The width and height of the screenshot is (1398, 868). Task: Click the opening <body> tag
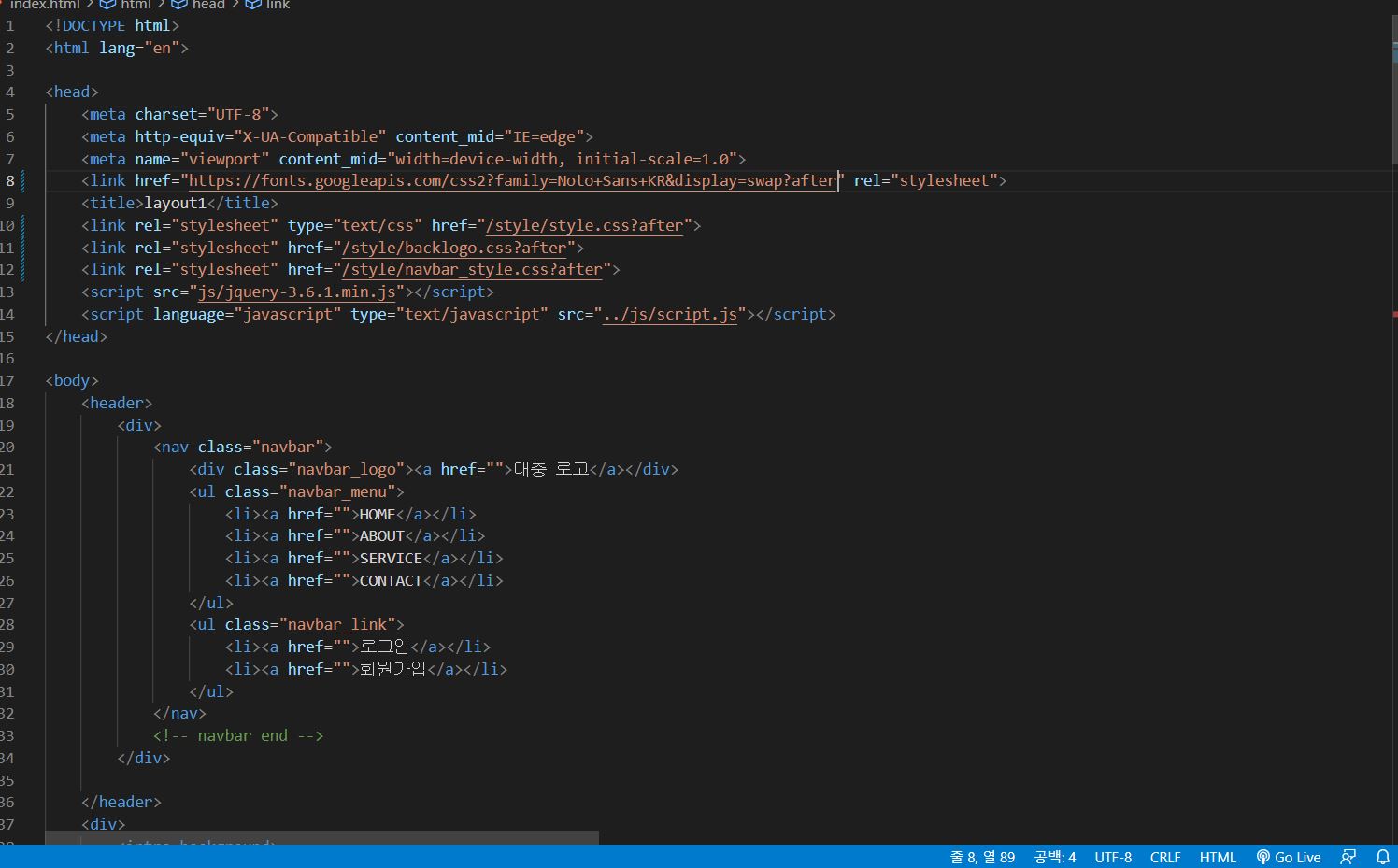[x=72, y=380]
